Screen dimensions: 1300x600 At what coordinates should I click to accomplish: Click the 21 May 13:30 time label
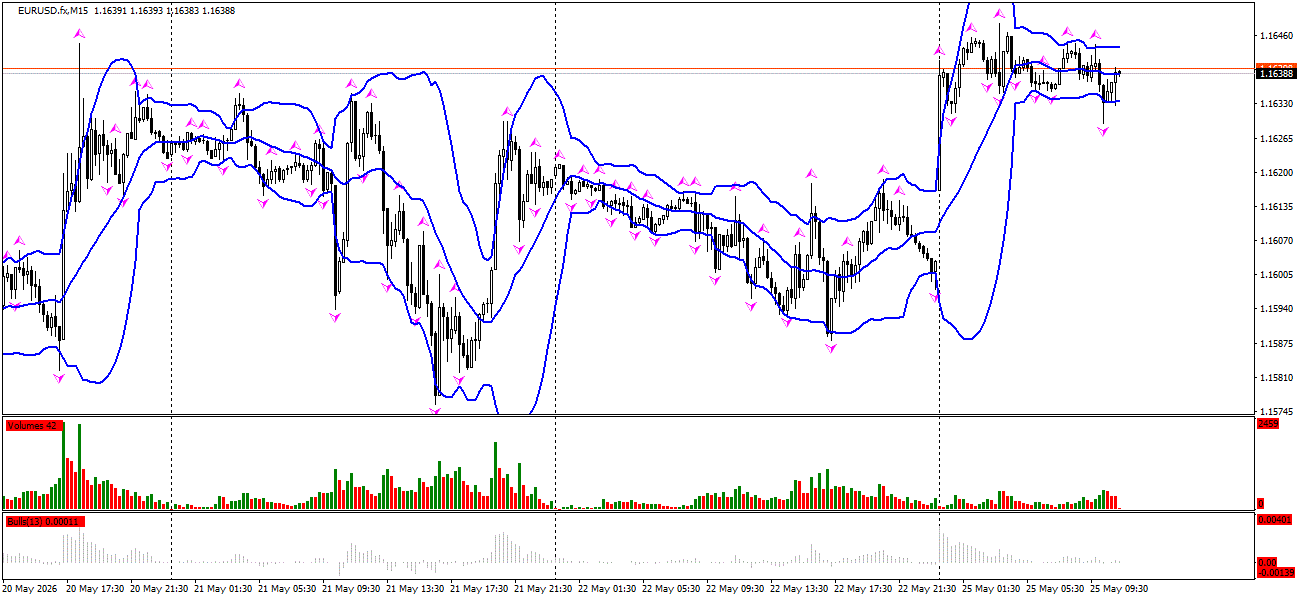415,589
